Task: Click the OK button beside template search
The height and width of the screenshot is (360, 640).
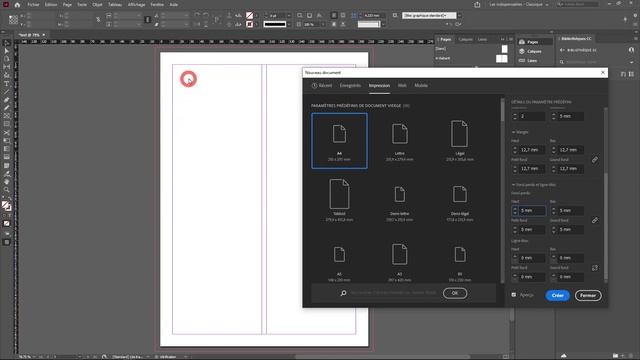Action: tap(455, 293)
